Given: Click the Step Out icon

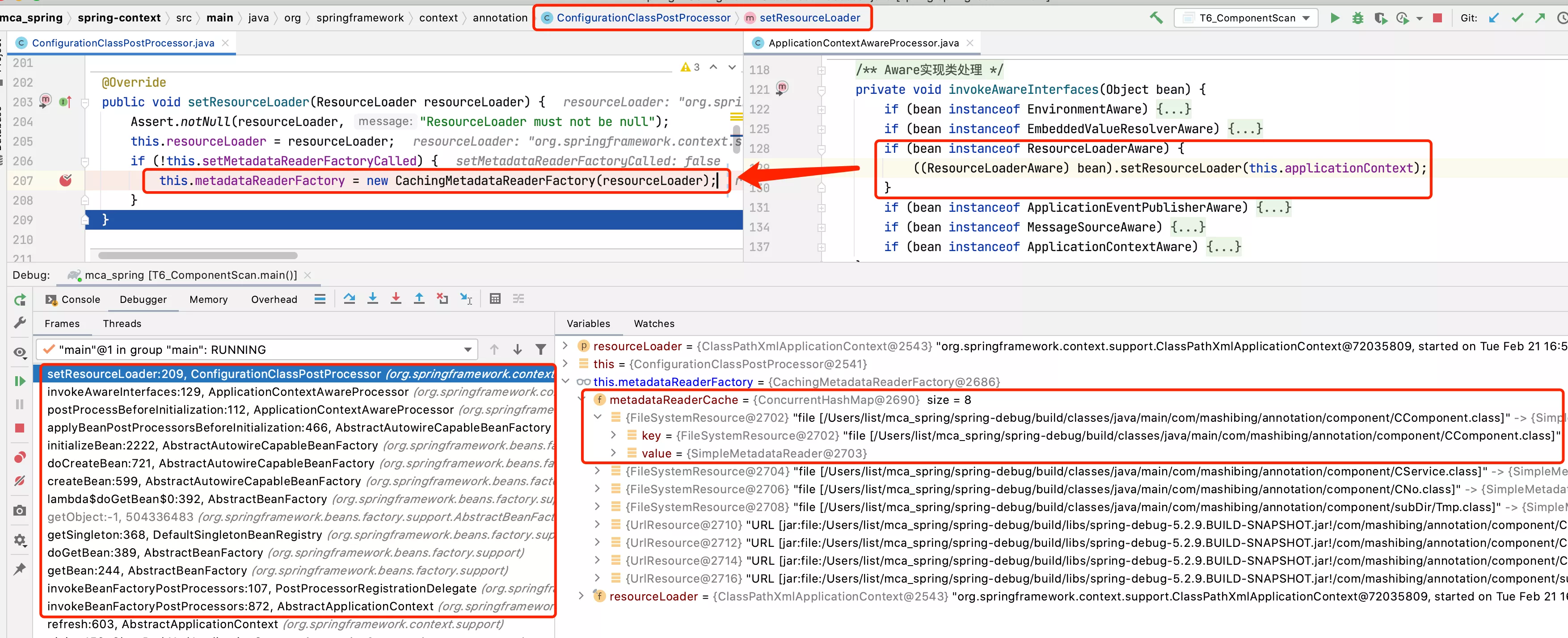Looking at the screenshot, I should [419, 298].
